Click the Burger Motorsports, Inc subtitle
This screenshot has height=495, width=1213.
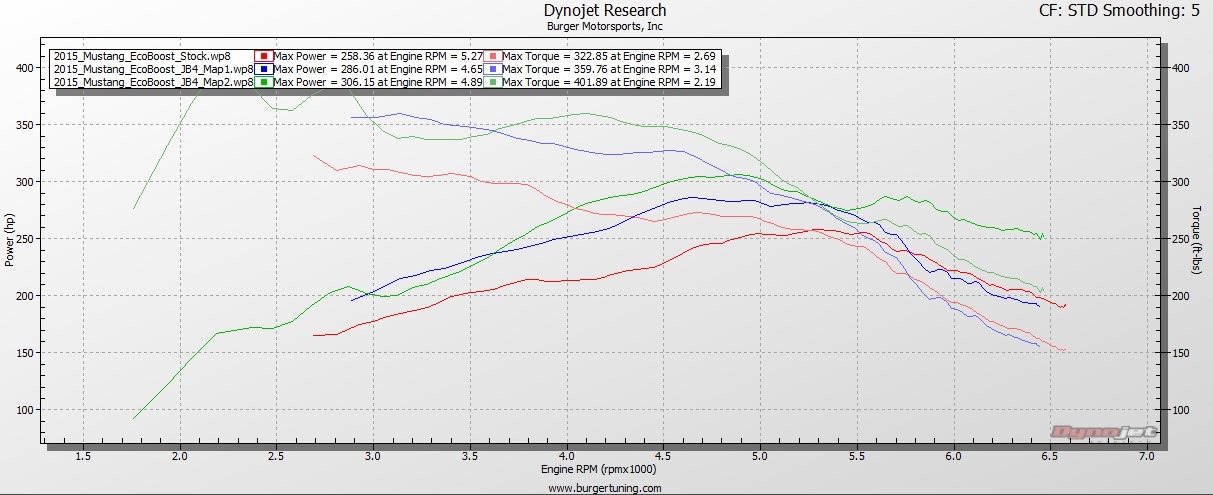pos(604,27)
